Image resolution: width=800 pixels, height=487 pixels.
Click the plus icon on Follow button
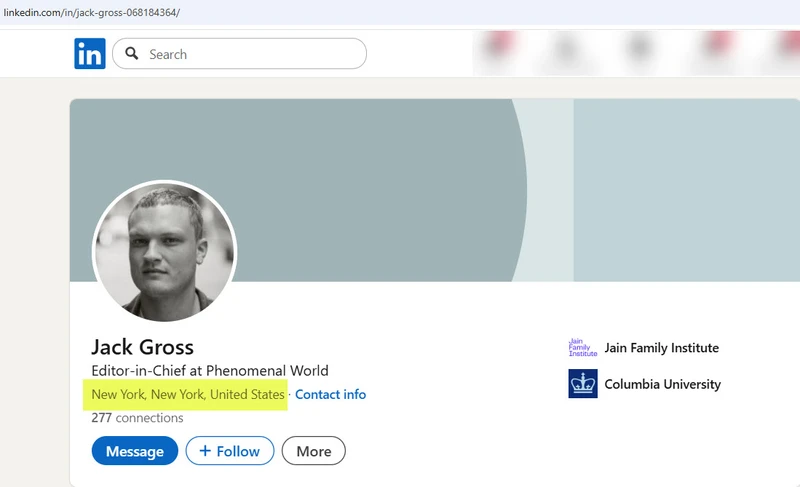tap(205, 451)
